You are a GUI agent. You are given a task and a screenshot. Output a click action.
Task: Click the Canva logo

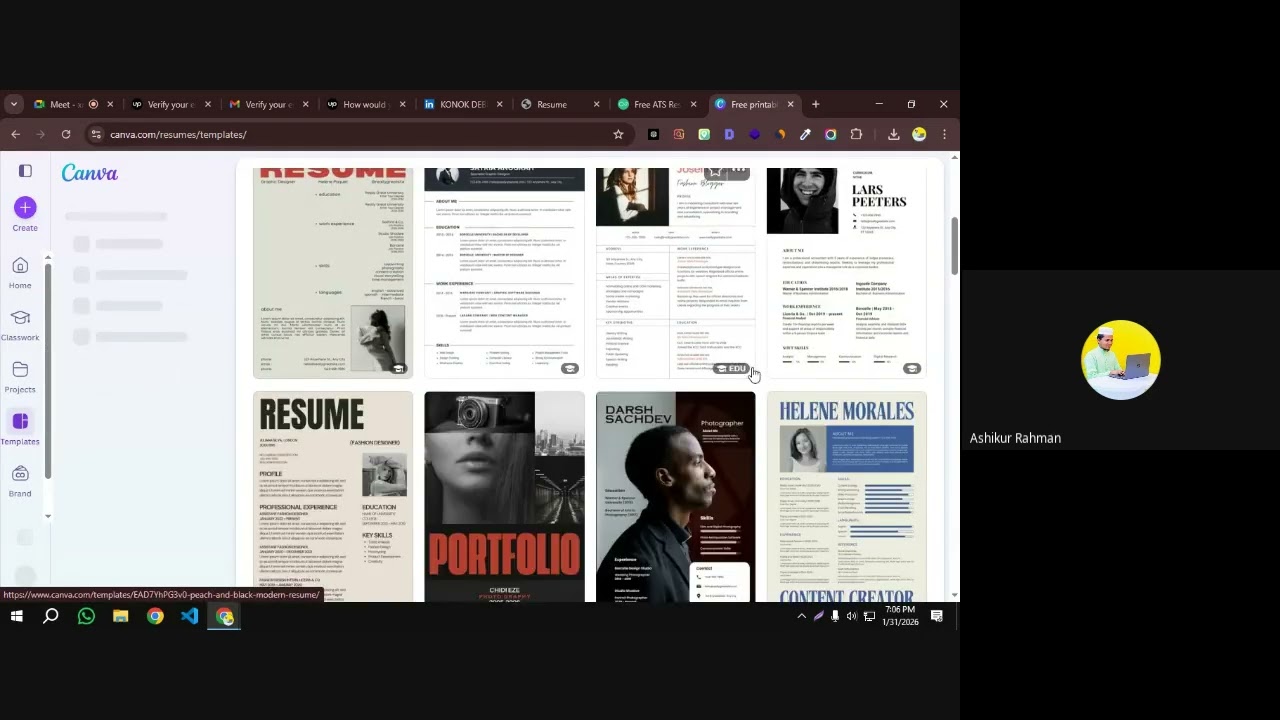(90, 173)
